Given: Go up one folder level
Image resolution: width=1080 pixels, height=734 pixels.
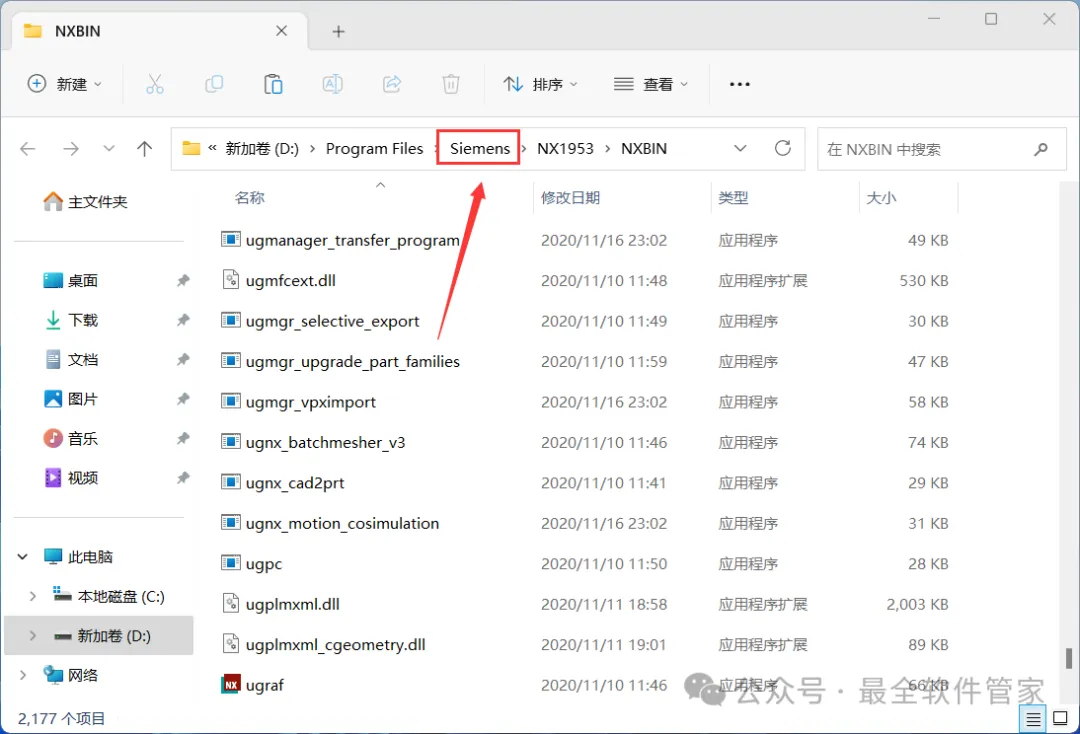Looking at the screenshot, I should click(145, 149).
